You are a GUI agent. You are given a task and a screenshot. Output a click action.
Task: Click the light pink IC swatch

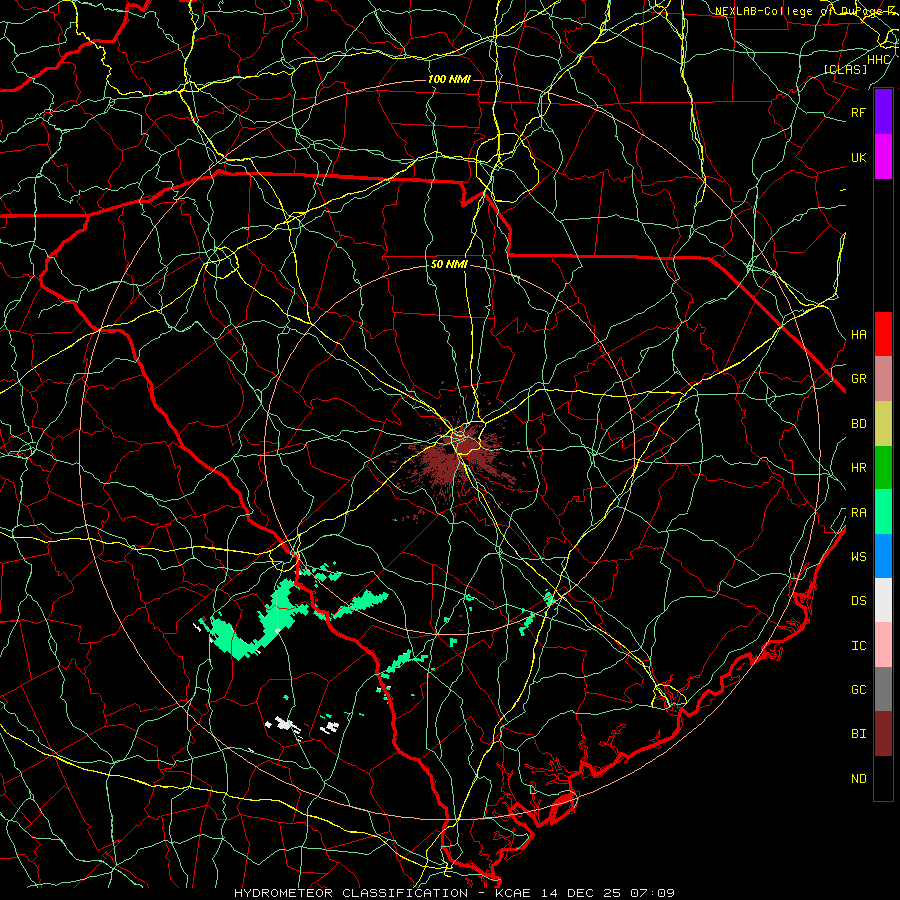pos(883,645)
